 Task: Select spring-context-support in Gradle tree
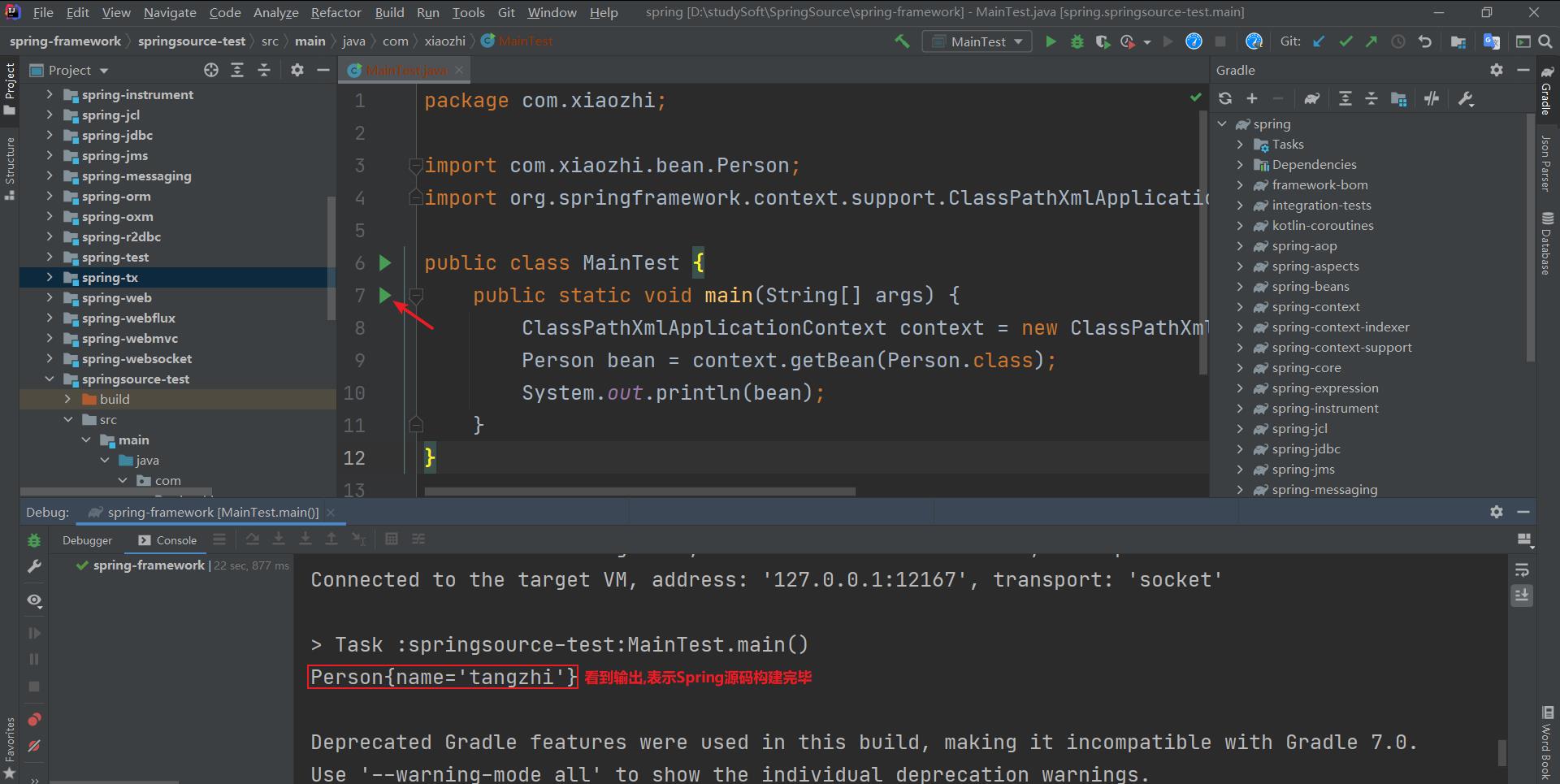click(1341, 347)
